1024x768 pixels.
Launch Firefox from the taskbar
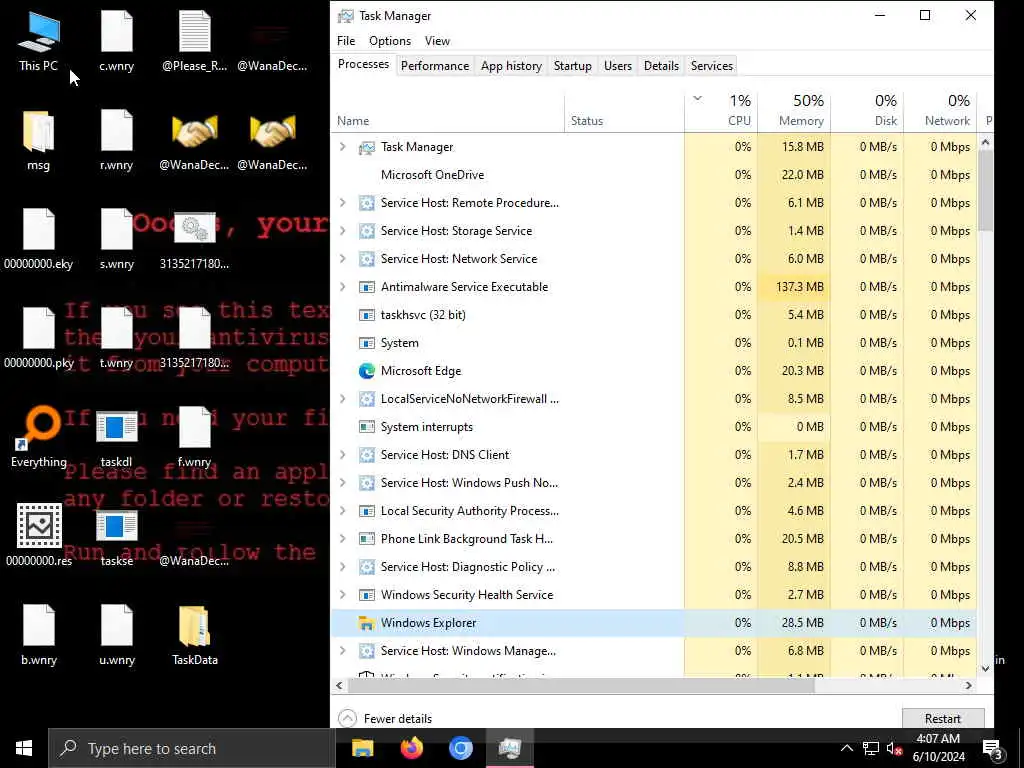(x=411, y=748)
